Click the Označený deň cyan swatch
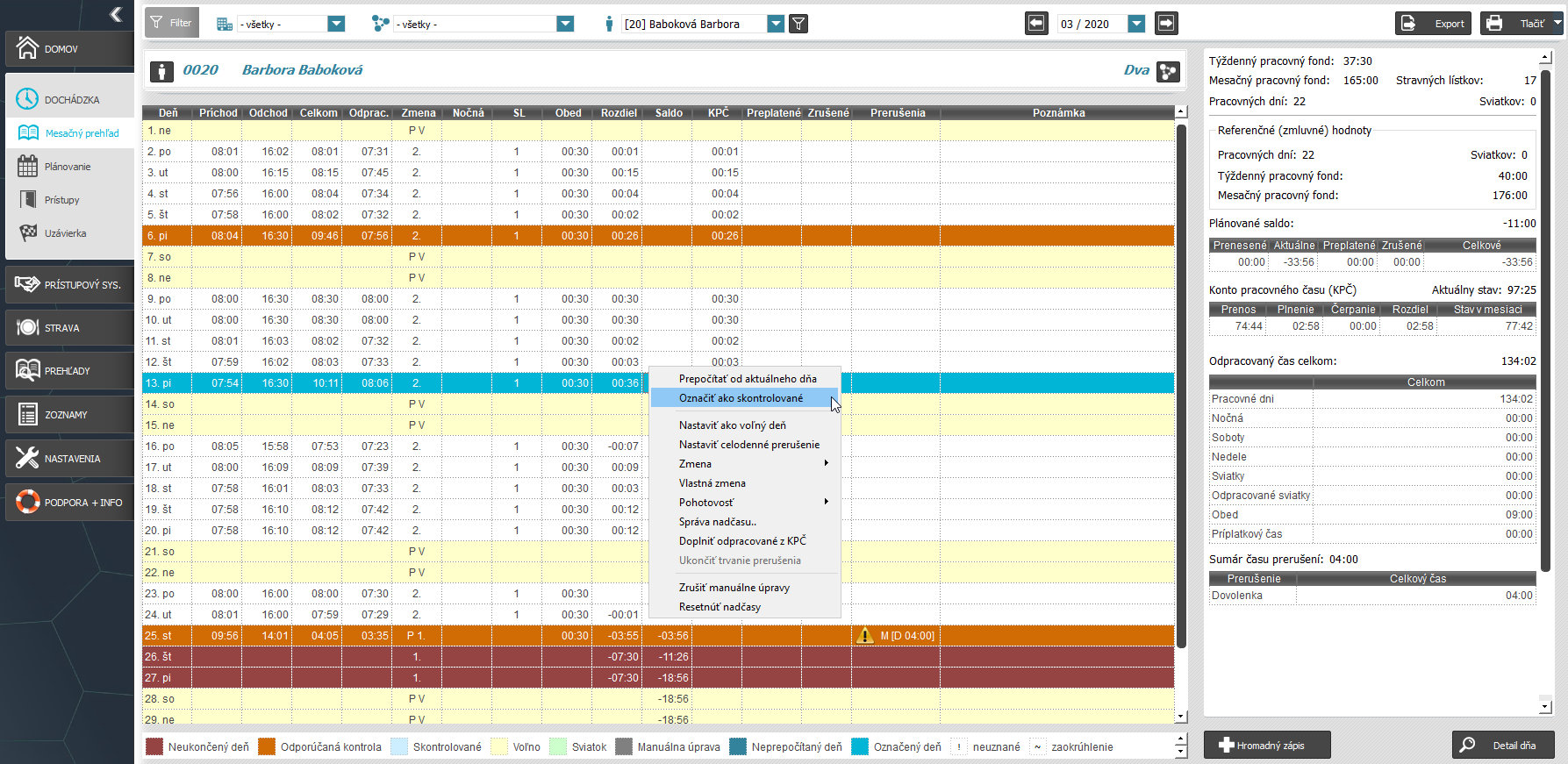 [x=860, y=746]
